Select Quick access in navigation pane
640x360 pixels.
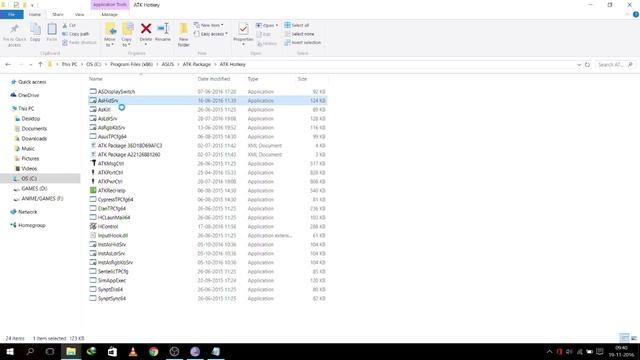point(32,82)
